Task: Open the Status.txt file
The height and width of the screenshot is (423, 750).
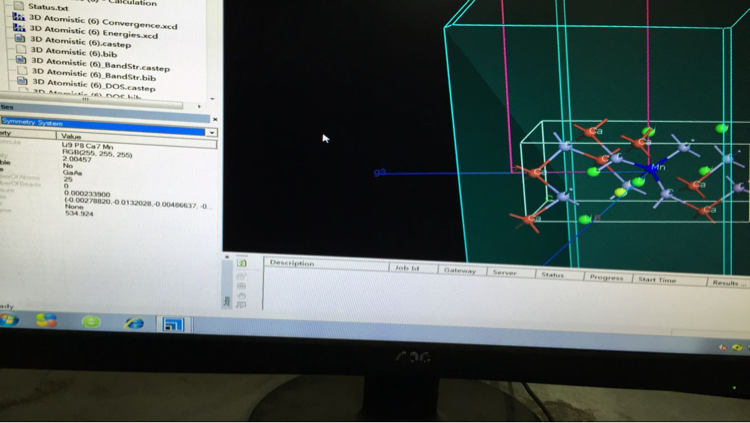Action: pos(48,7)
